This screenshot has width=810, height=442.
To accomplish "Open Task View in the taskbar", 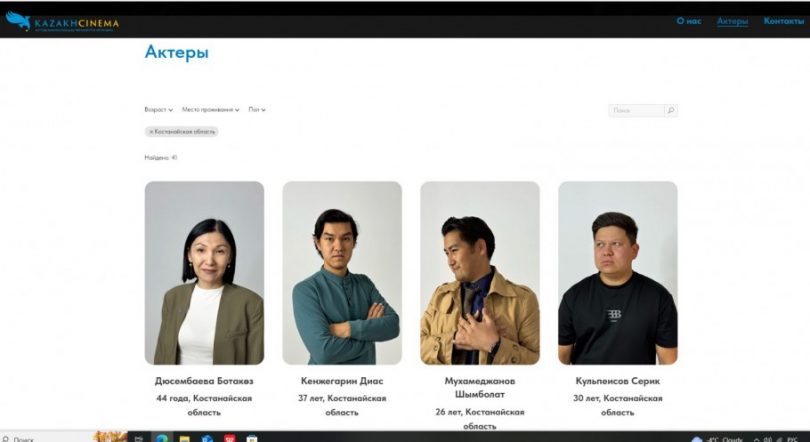I will pyautogui.click(x=139, y=437).
